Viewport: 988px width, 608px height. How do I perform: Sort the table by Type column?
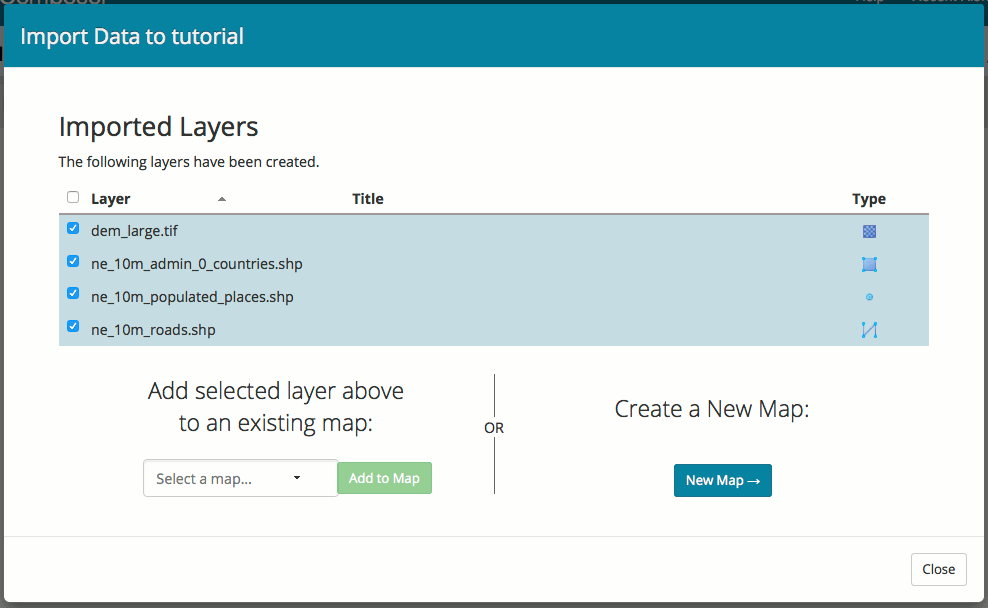click(868, 199)
